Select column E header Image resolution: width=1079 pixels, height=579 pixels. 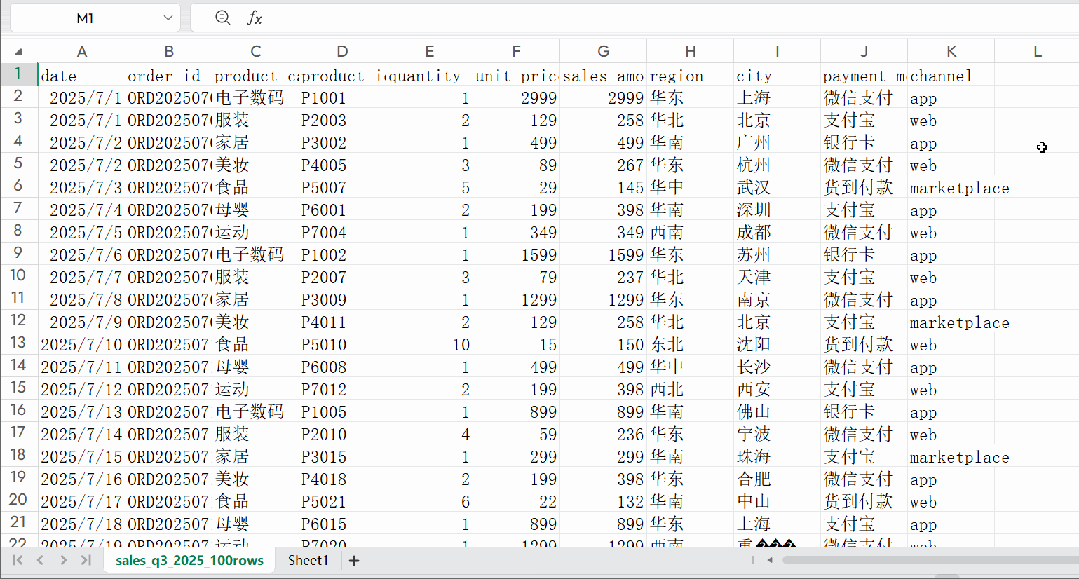429,52
